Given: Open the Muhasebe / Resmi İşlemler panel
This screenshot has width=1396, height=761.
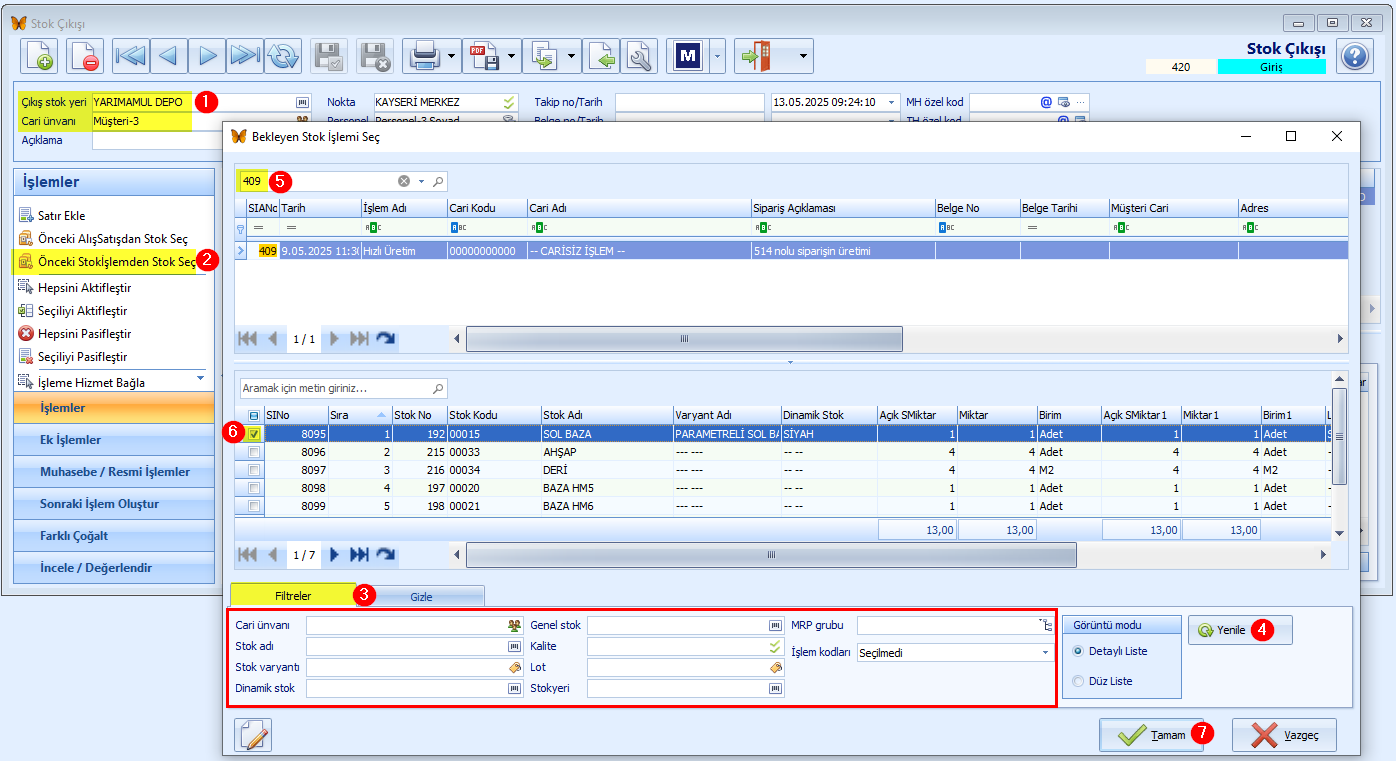Looking at the screenshot, I should pyautogui.click(x=114, y=472).
